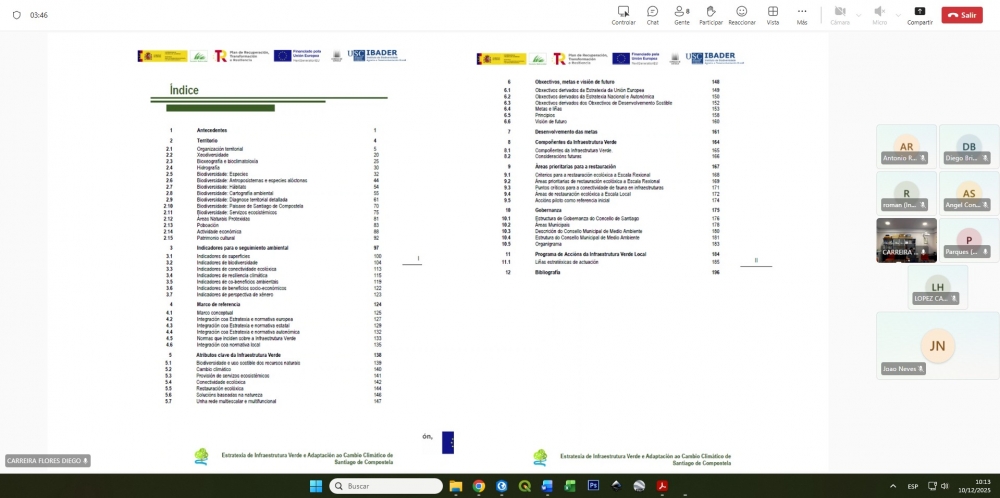
Task: Click the Windows taskbar Buscar search box
Action: click(x=386, y=486)
